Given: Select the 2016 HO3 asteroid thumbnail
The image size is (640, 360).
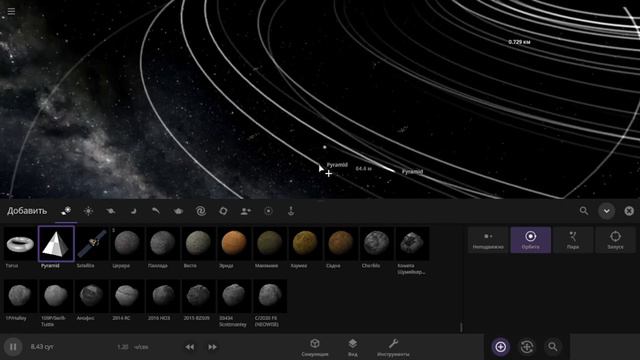Looking at the screenshot, I should [x=163, y=296].
